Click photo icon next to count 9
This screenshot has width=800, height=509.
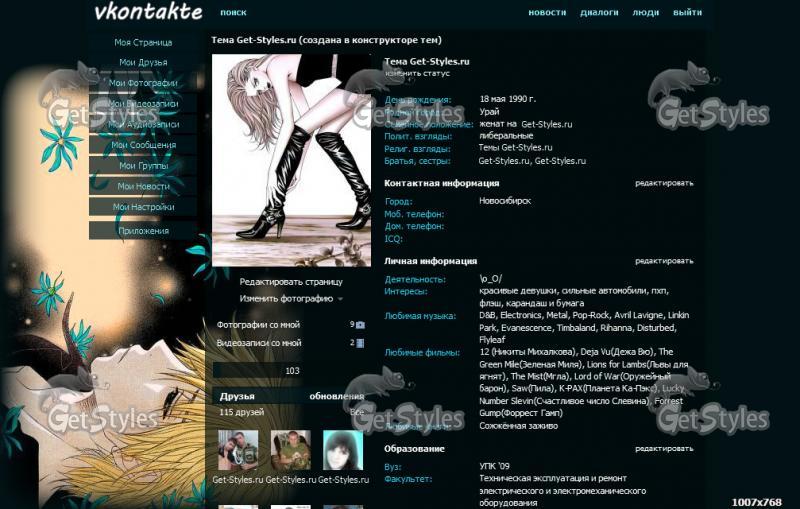click(x=360, y=325)
